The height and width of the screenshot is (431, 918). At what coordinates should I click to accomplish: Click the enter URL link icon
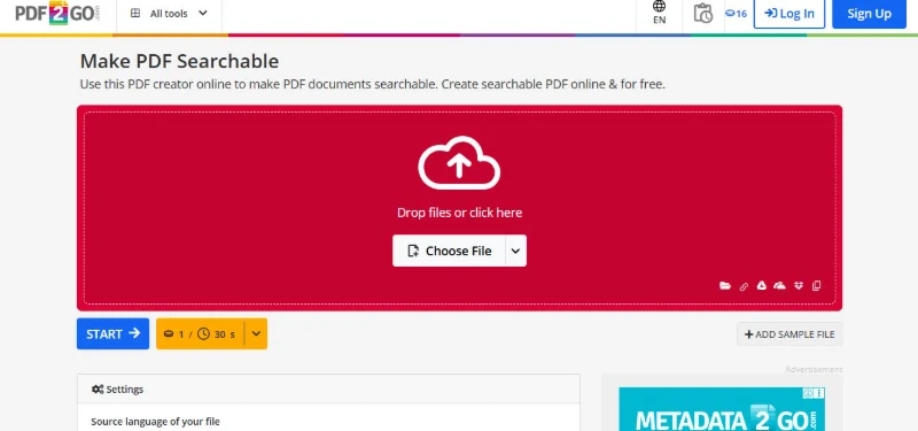[744, 286]
